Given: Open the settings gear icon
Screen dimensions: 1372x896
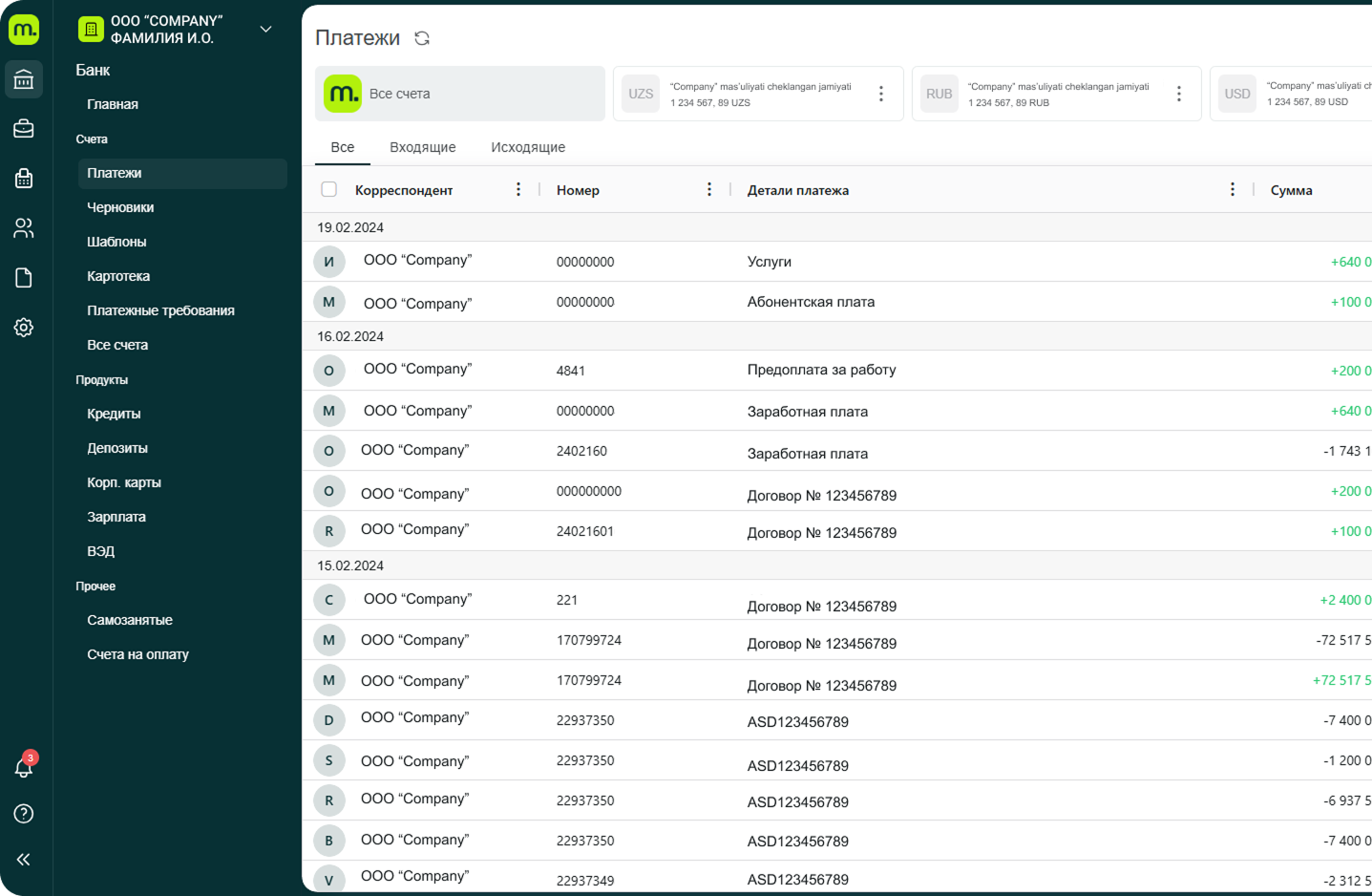Looking at the screenshot, I should (x=24, y=328).
